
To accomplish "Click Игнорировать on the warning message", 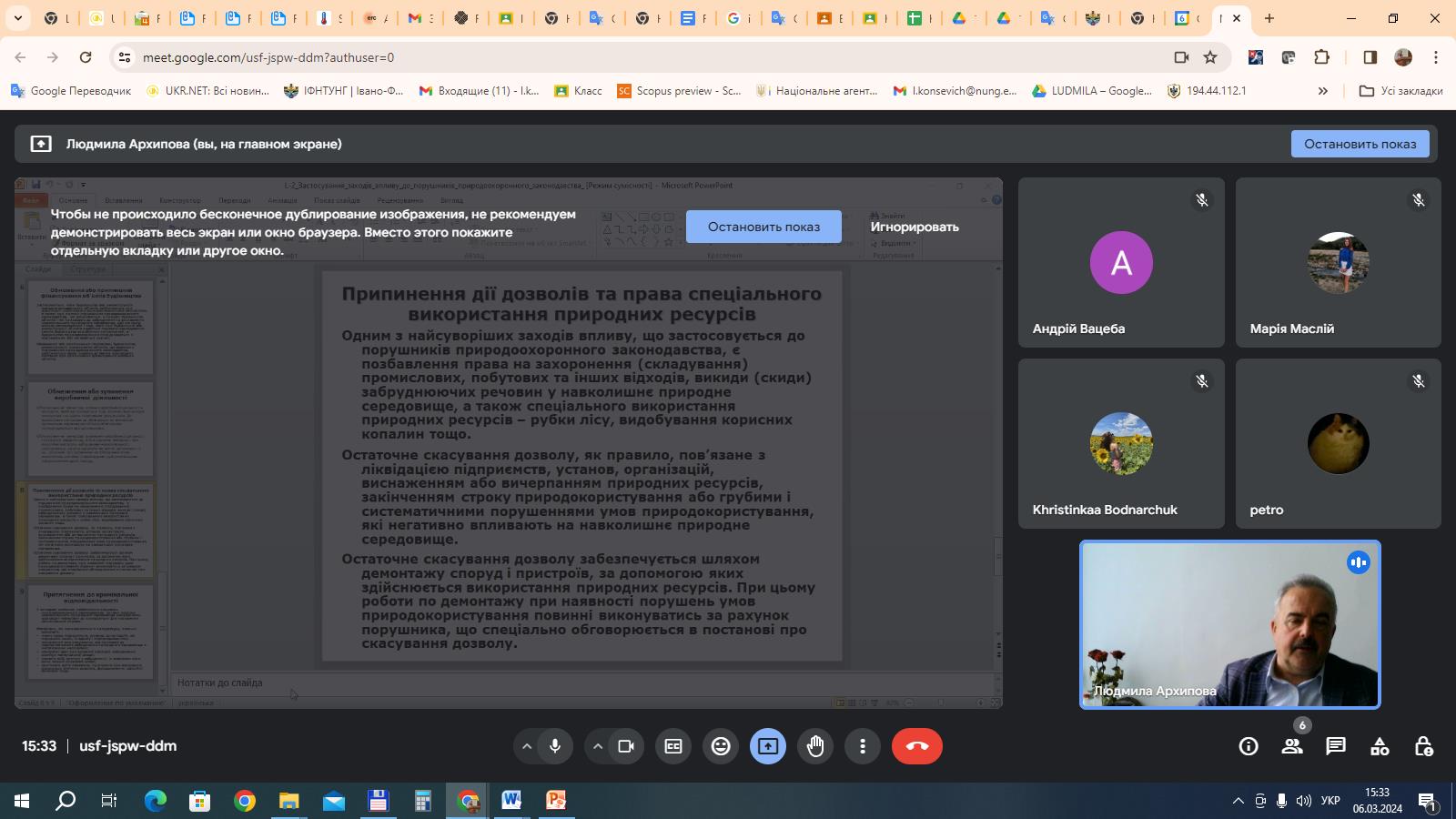I will (x=914, y=227).
